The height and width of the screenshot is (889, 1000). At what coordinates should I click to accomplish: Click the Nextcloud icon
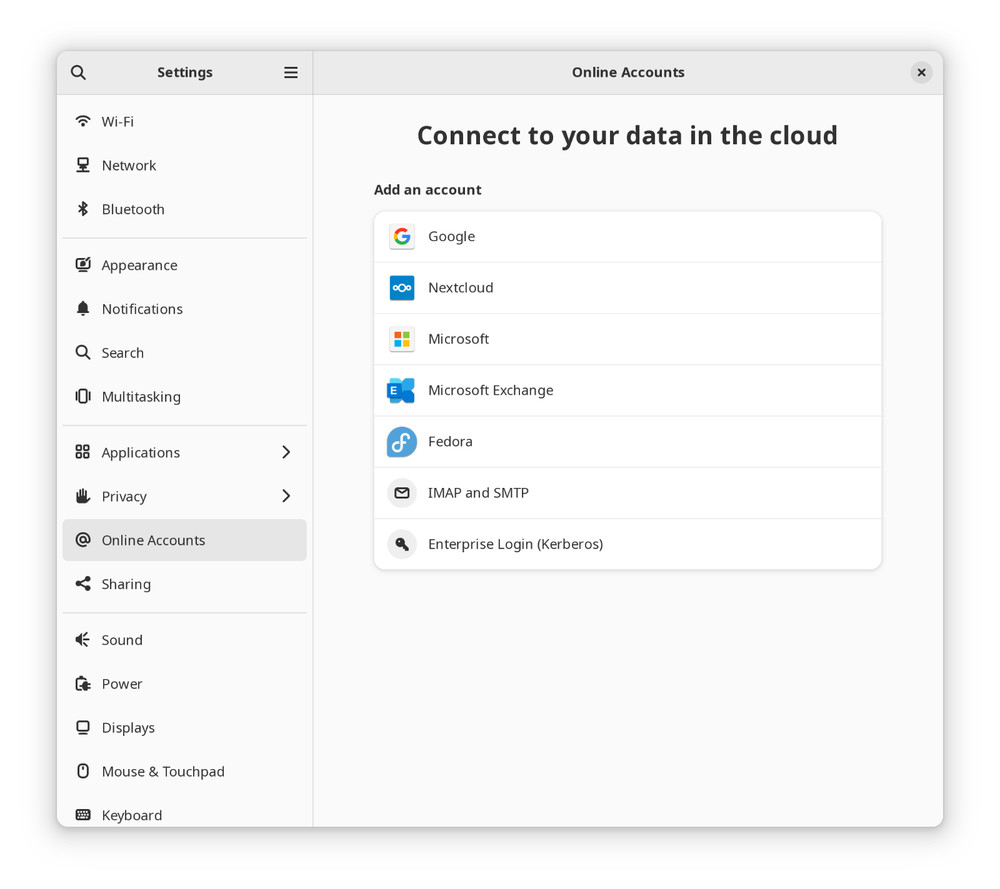401,287
